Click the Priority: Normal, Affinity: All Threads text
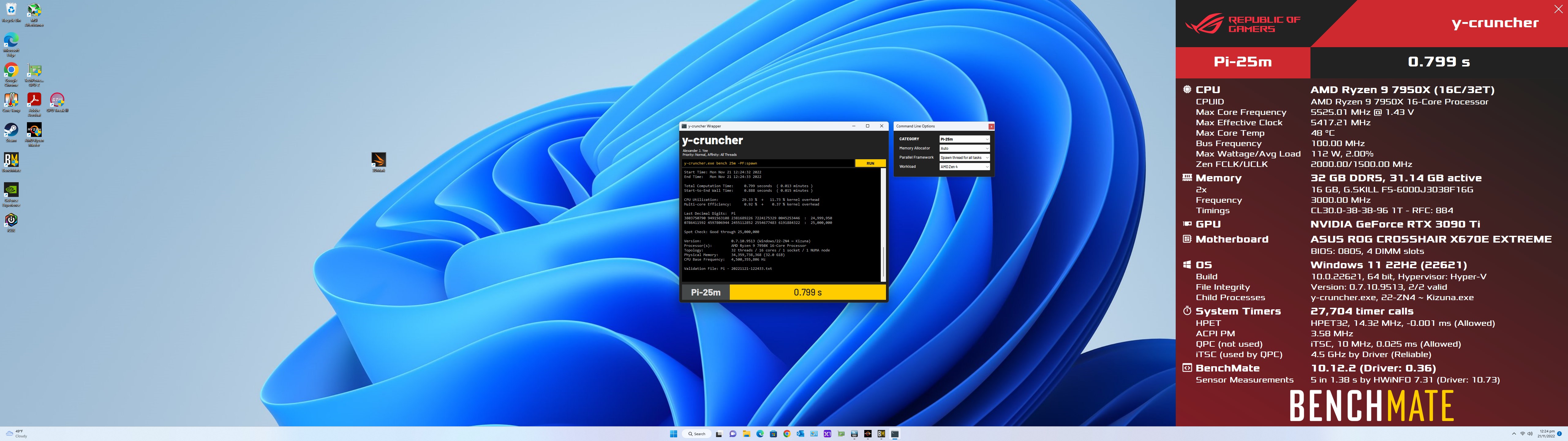Image resolution: width=1568 pixels, height=441 pixels. pyautogui.click(x=709, y=155)
